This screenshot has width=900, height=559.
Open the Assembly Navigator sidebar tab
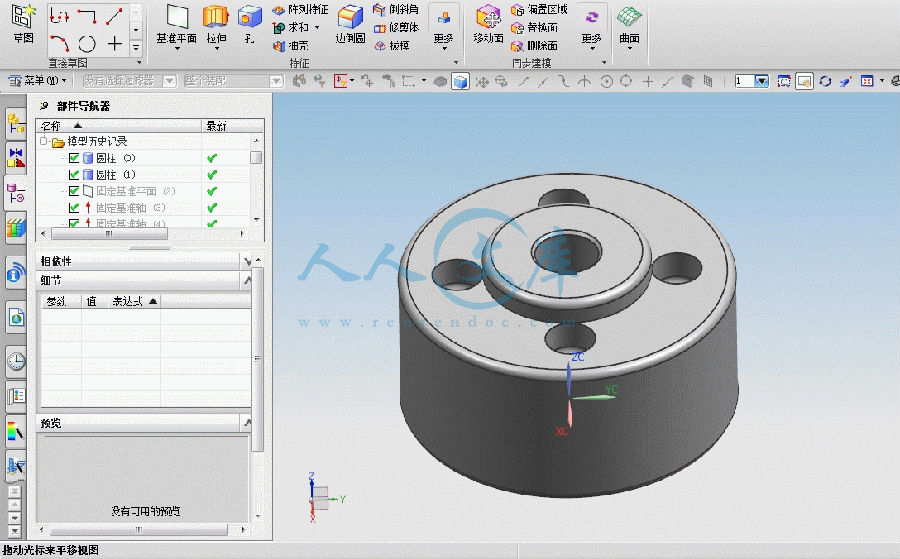click(x=15, y=122)
